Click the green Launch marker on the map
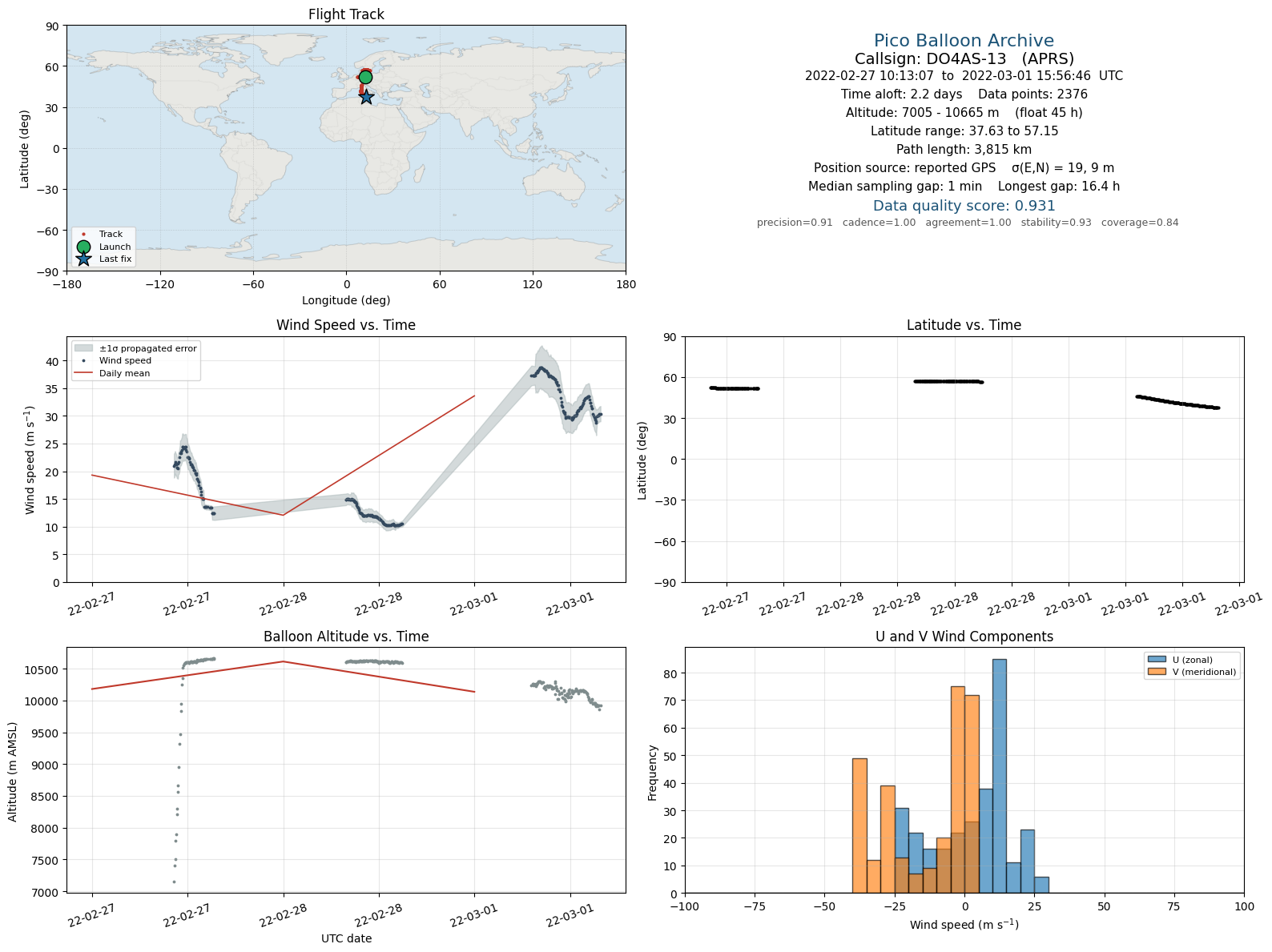Viewport: 1272px width, 952px height. (x=365, y=77)
